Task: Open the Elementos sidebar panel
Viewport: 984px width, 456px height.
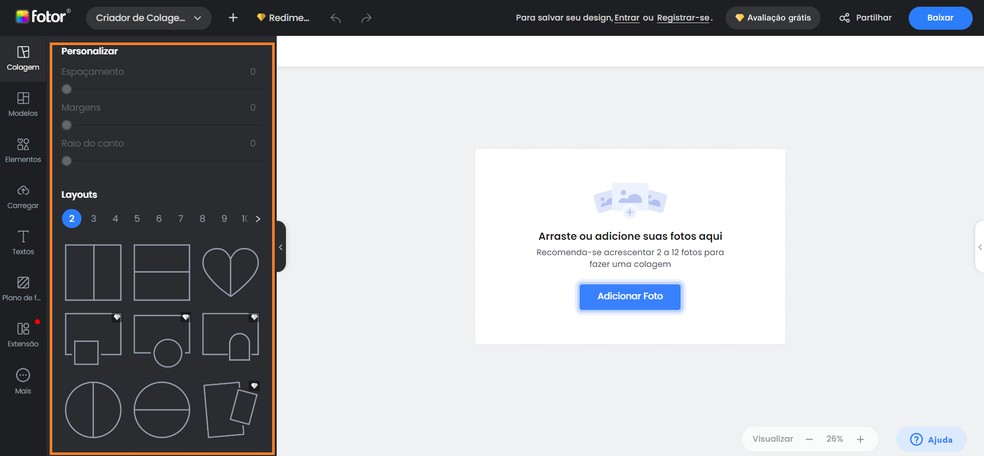Action: coord(23,151)
